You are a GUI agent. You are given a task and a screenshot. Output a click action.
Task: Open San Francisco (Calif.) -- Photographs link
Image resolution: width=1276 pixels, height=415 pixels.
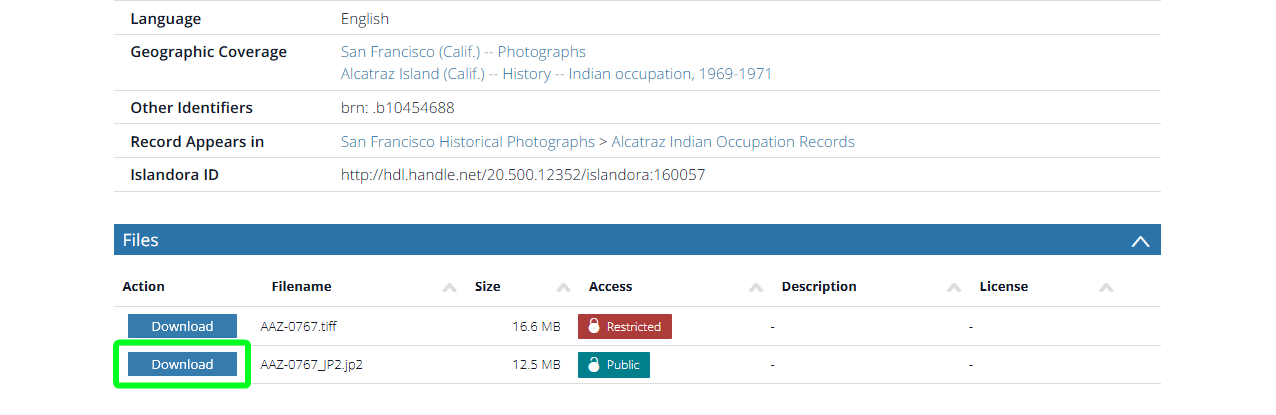[x=463, y=52]
